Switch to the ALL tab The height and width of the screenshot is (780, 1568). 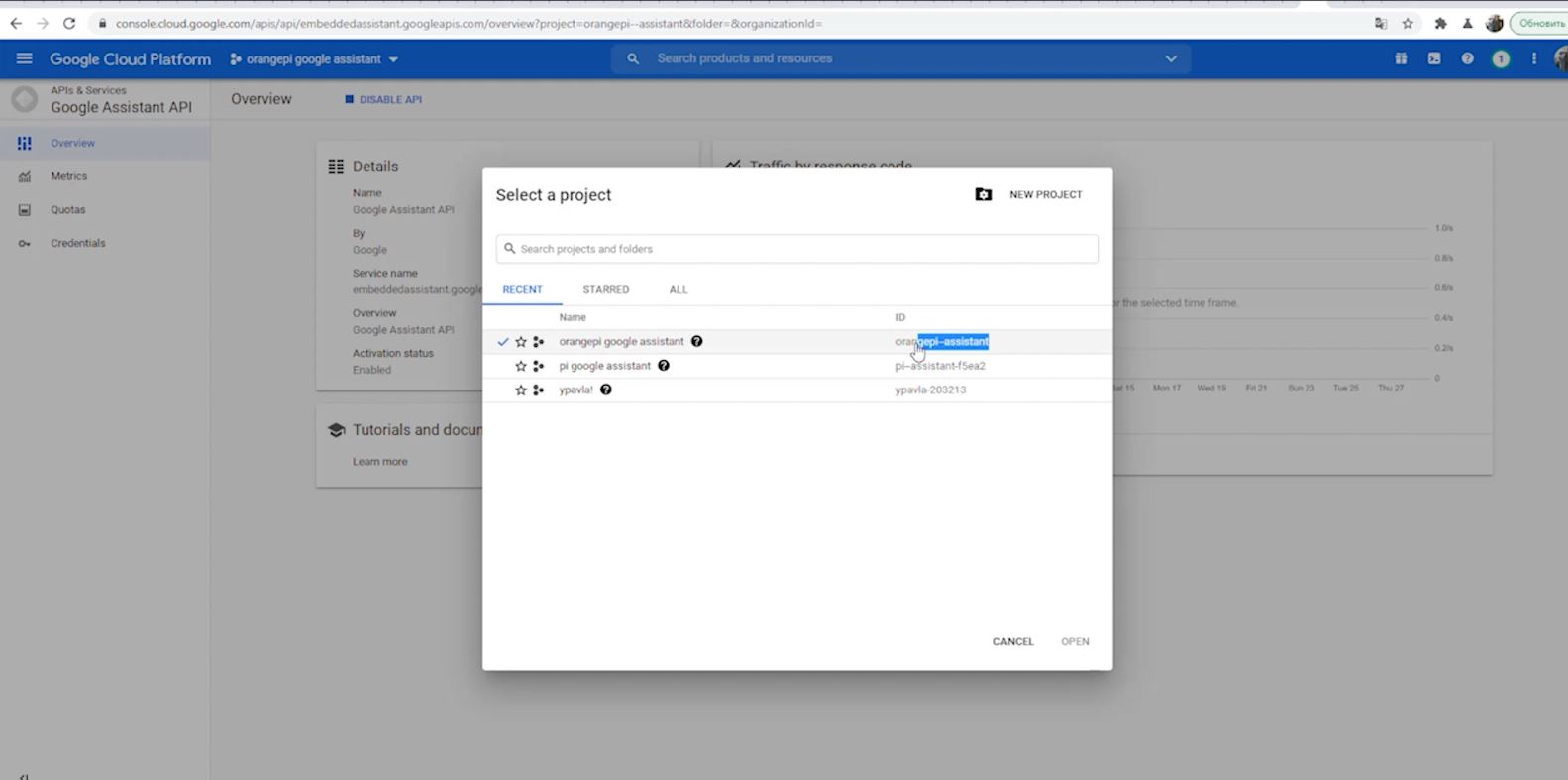click(679, 289)
